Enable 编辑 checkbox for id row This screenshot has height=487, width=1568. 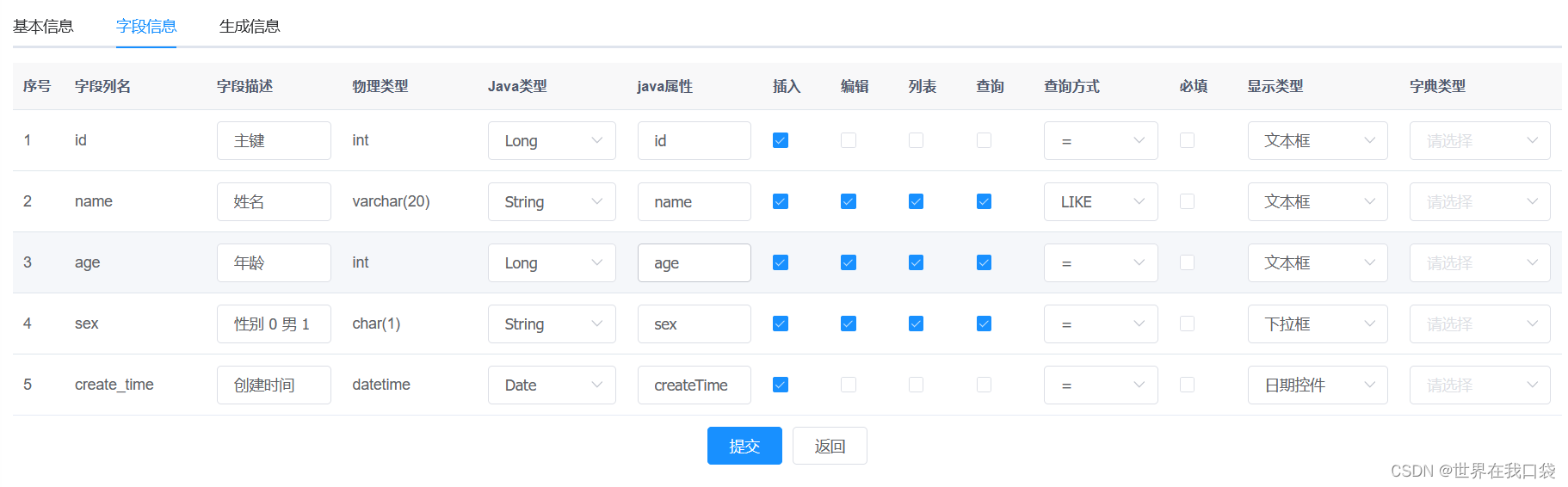click(849, 140)
